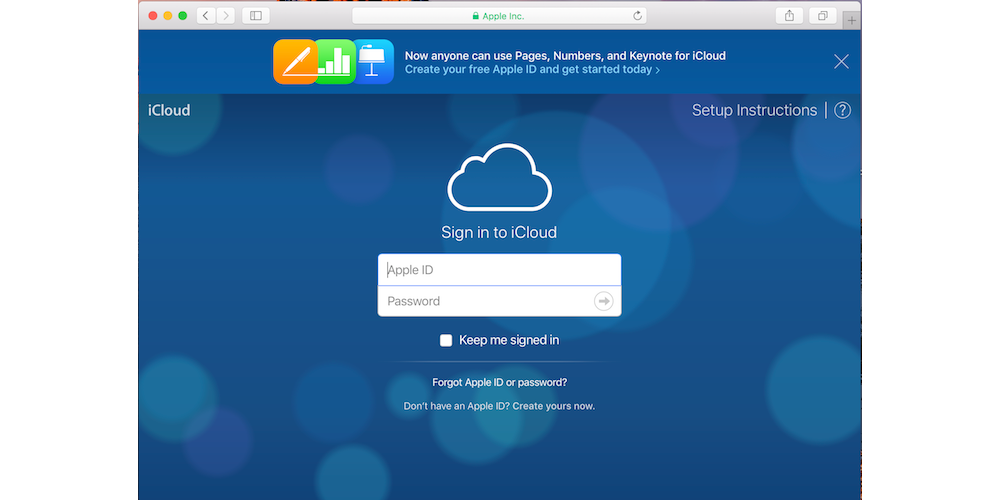Viewport: 1000px width, 500px height.
Task: Click banner text about Pages, Numbers, Keynote
Action: [565, 55]
